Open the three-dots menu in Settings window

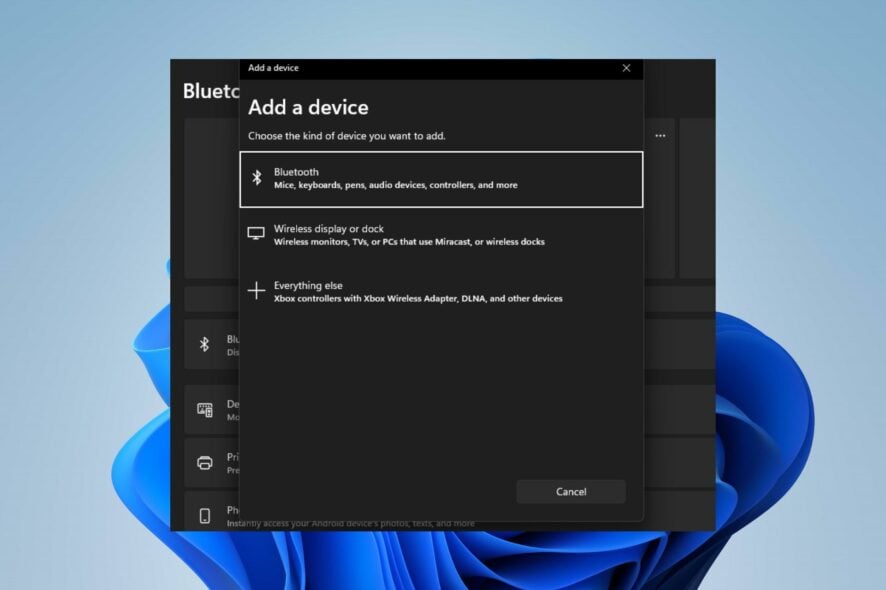tap(660, 136)
